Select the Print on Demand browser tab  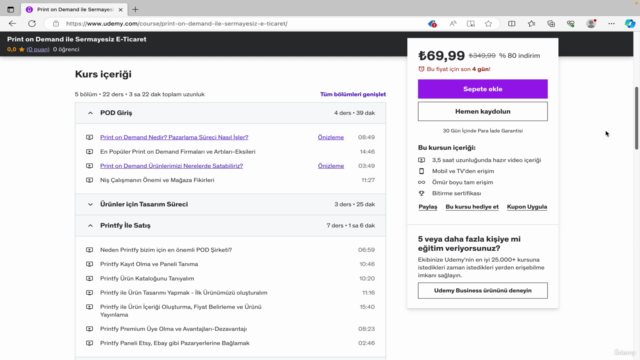[x=75, y=9]
